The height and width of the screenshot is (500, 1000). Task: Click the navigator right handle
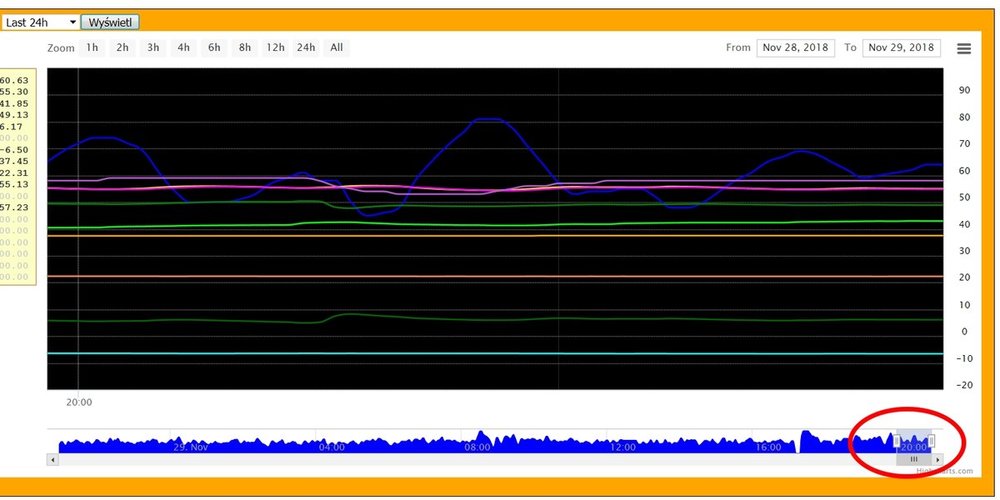[931, 441]
